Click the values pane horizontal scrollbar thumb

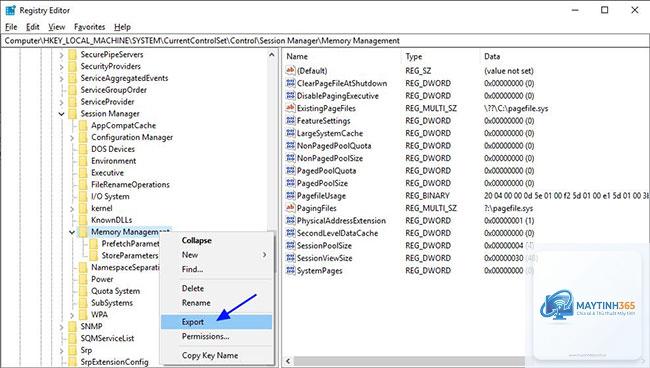[410, 361]
